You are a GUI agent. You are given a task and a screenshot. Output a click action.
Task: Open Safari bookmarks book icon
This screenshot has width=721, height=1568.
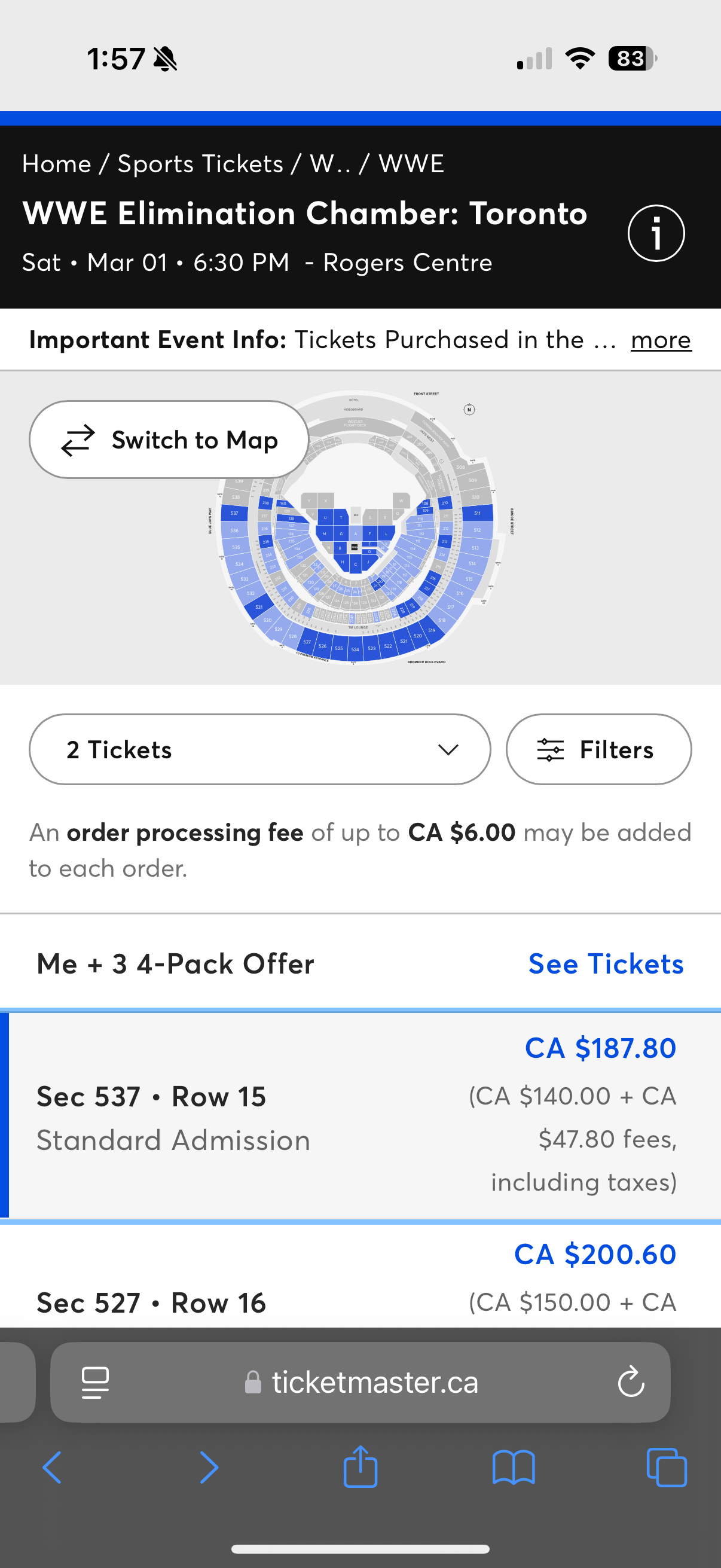pyautogui.click(x=514, y=1468)
